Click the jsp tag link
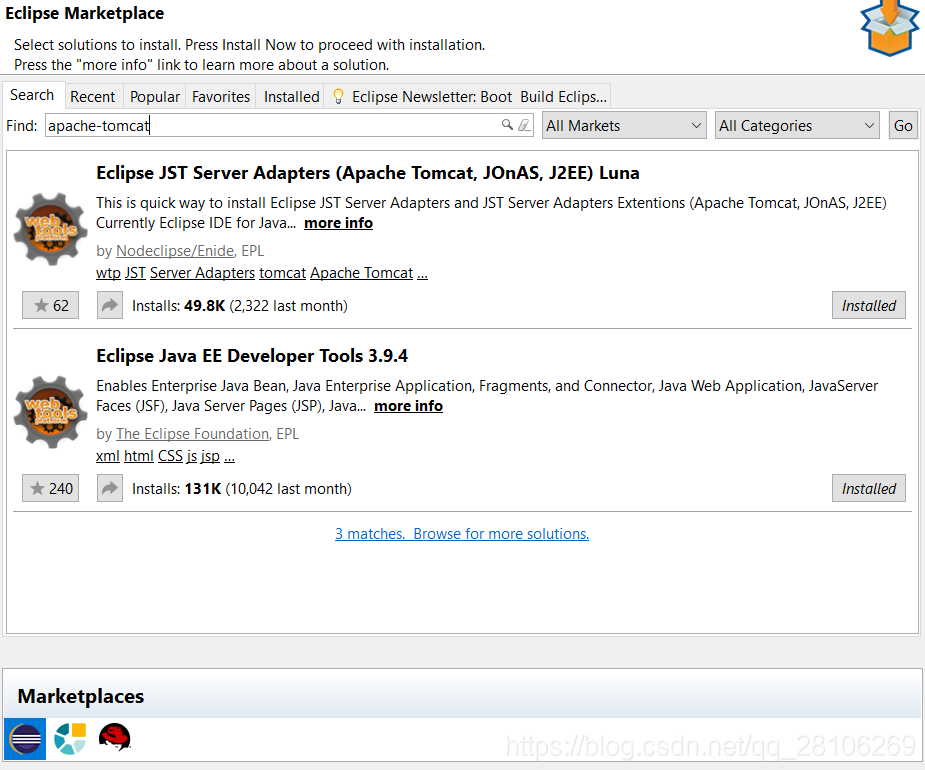 click(x=210, y=456)
